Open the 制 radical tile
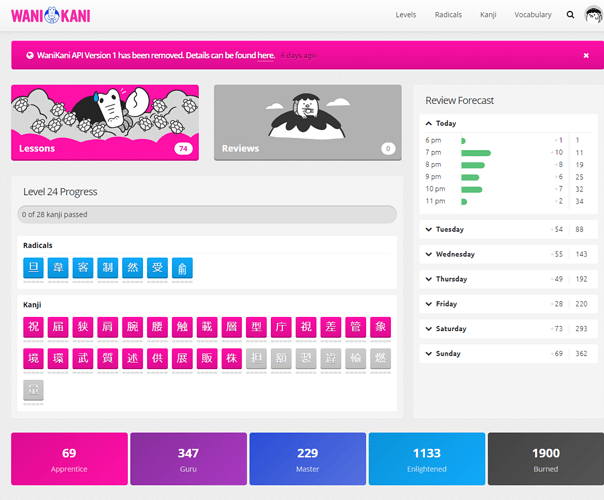The image size is (604, 500). point(107,267)
